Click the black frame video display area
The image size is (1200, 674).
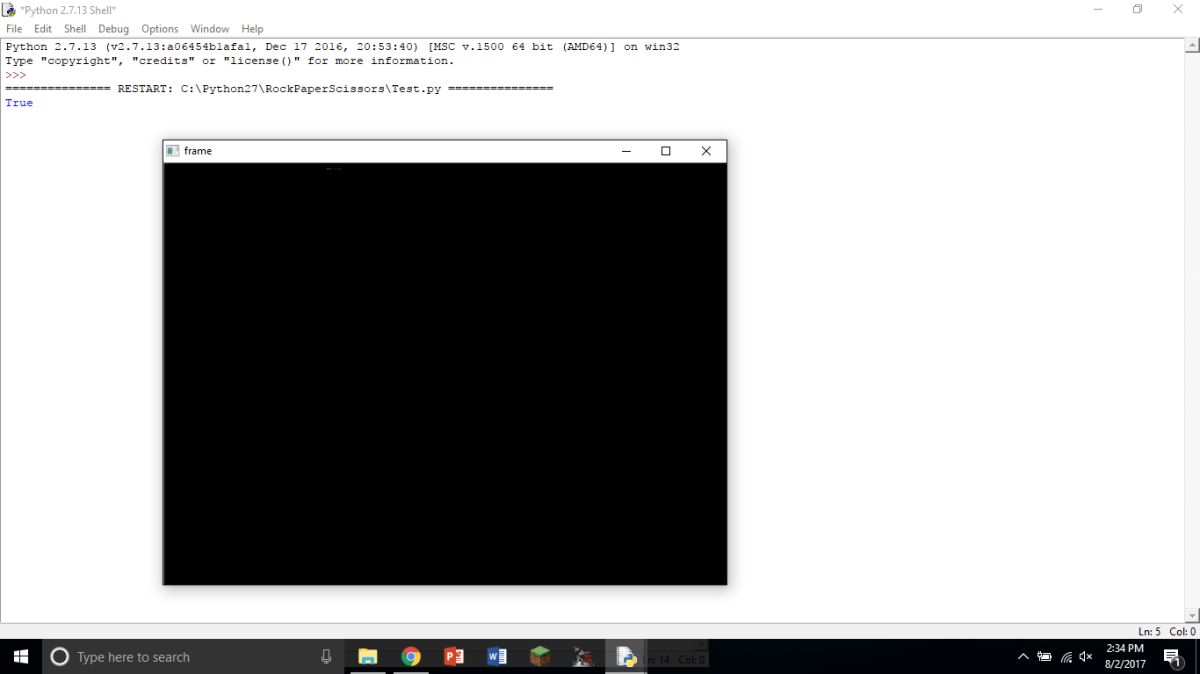(x=445, y=373)
